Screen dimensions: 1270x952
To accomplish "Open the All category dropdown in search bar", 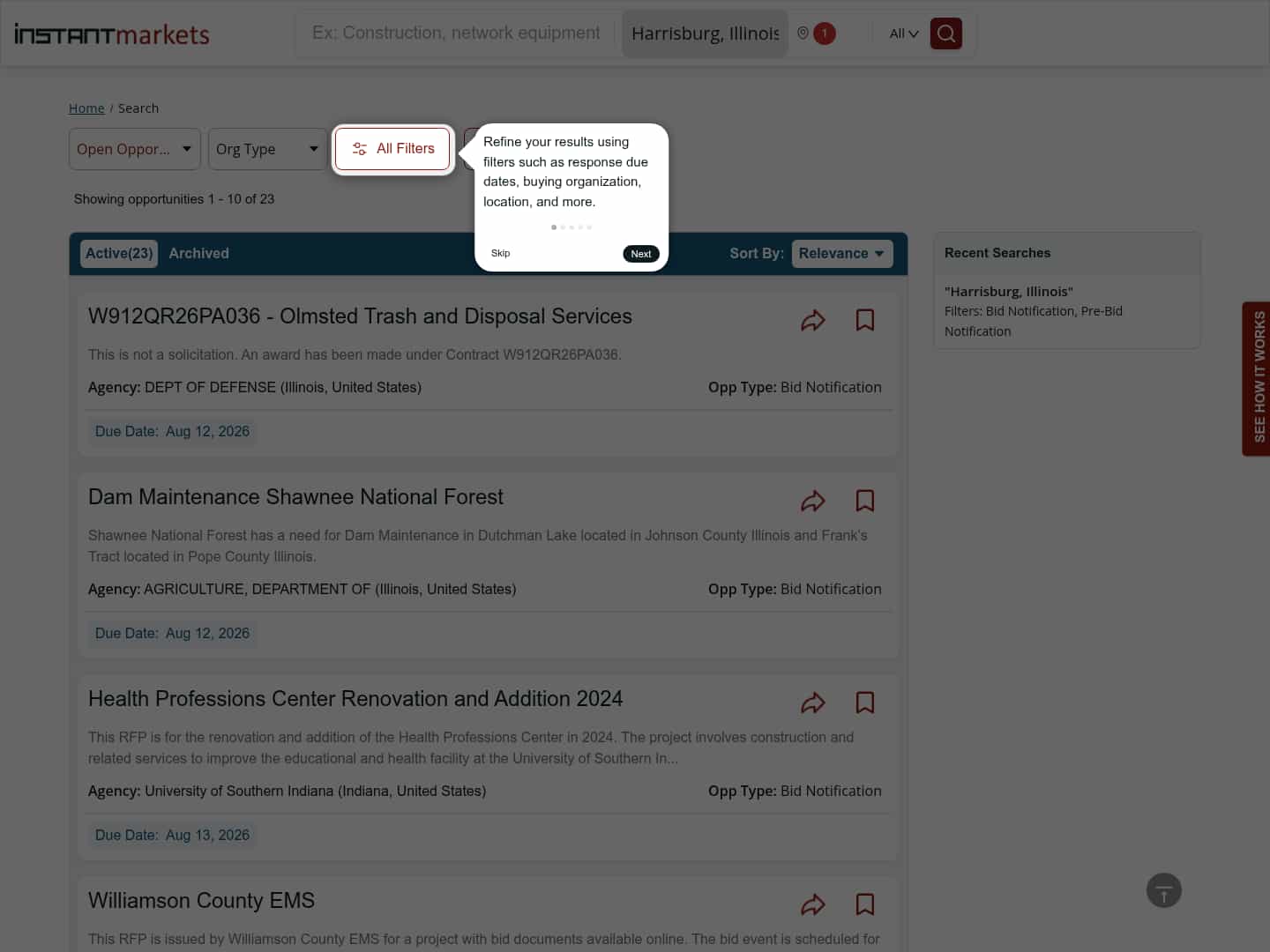I will 904,33.
